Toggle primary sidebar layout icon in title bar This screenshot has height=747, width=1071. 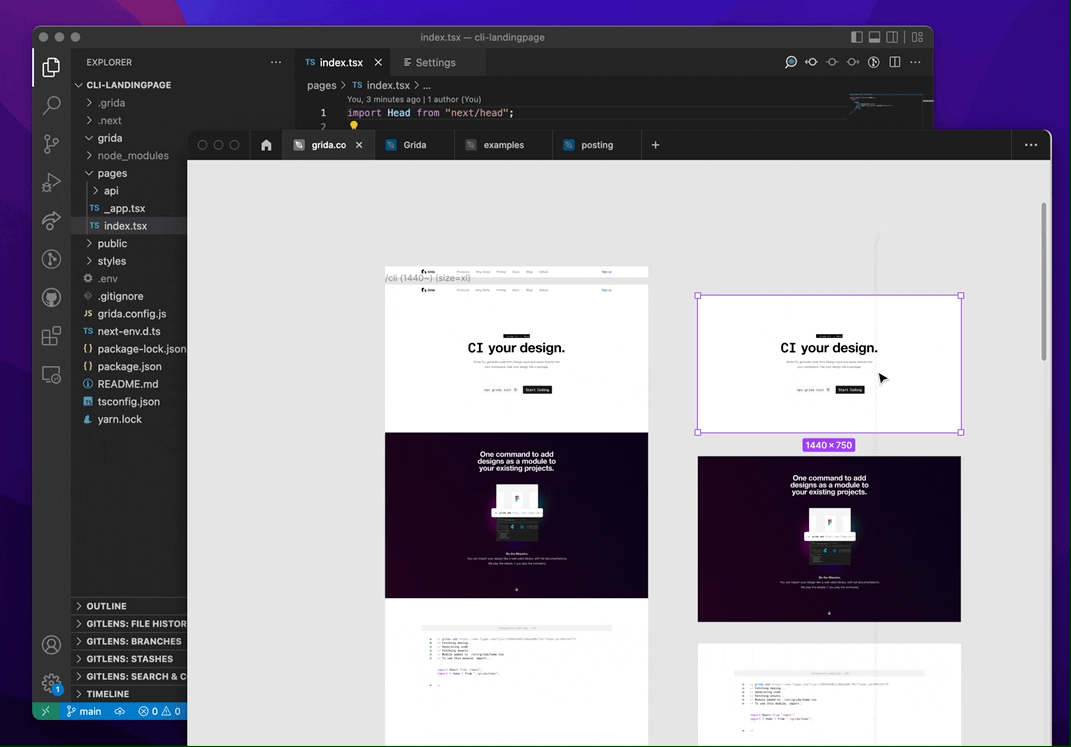coord(857,37)
